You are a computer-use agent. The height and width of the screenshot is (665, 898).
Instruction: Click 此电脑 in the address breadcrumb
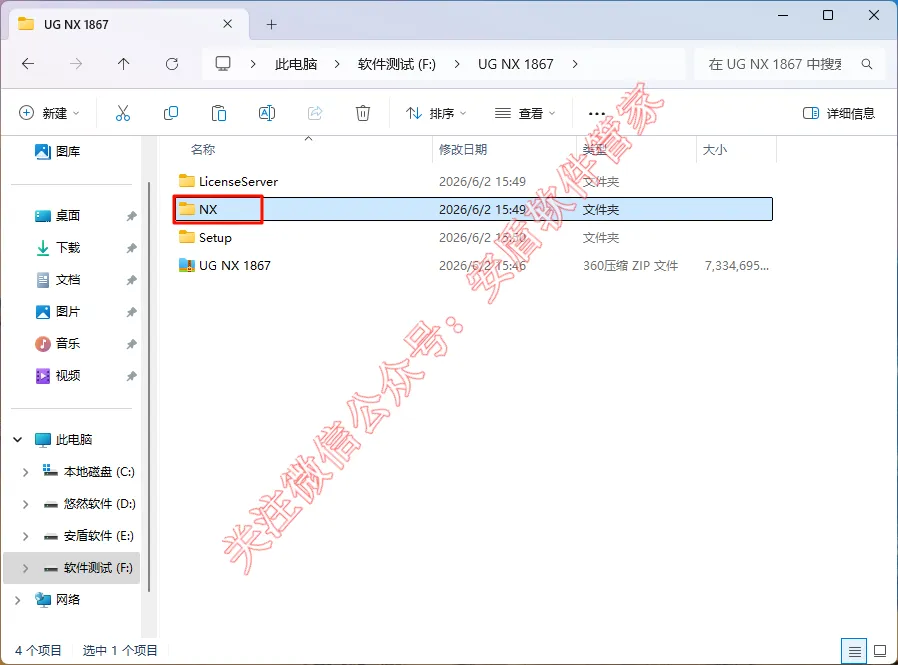point(296,64)
